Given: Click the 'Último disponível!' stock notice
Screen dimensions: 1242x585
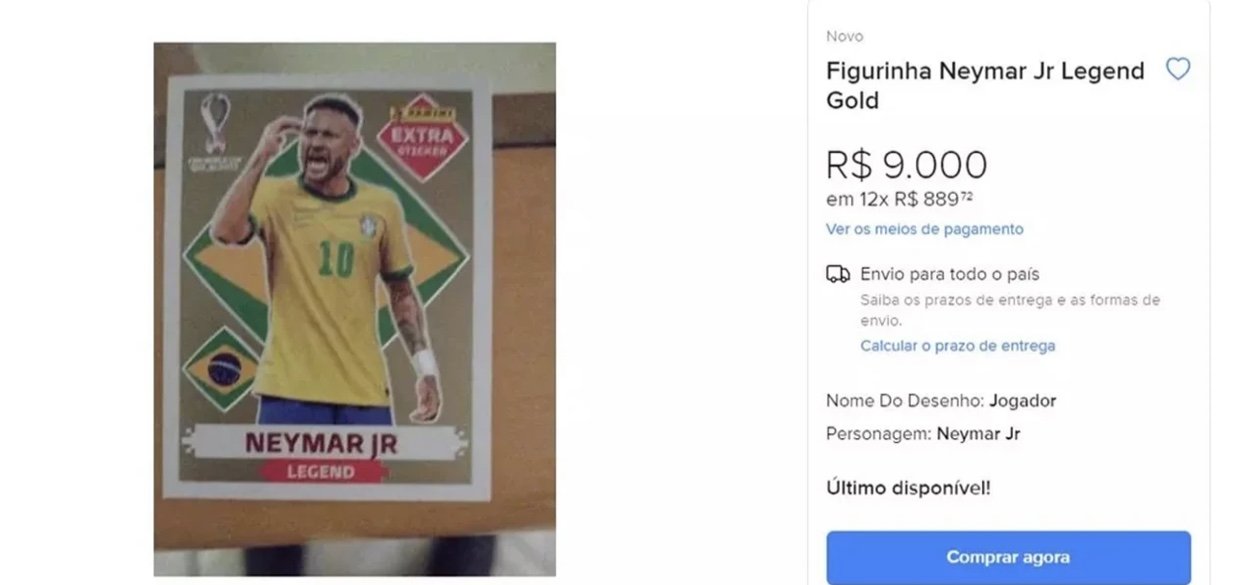Looking at the screenshot, I should pos(908,488).
